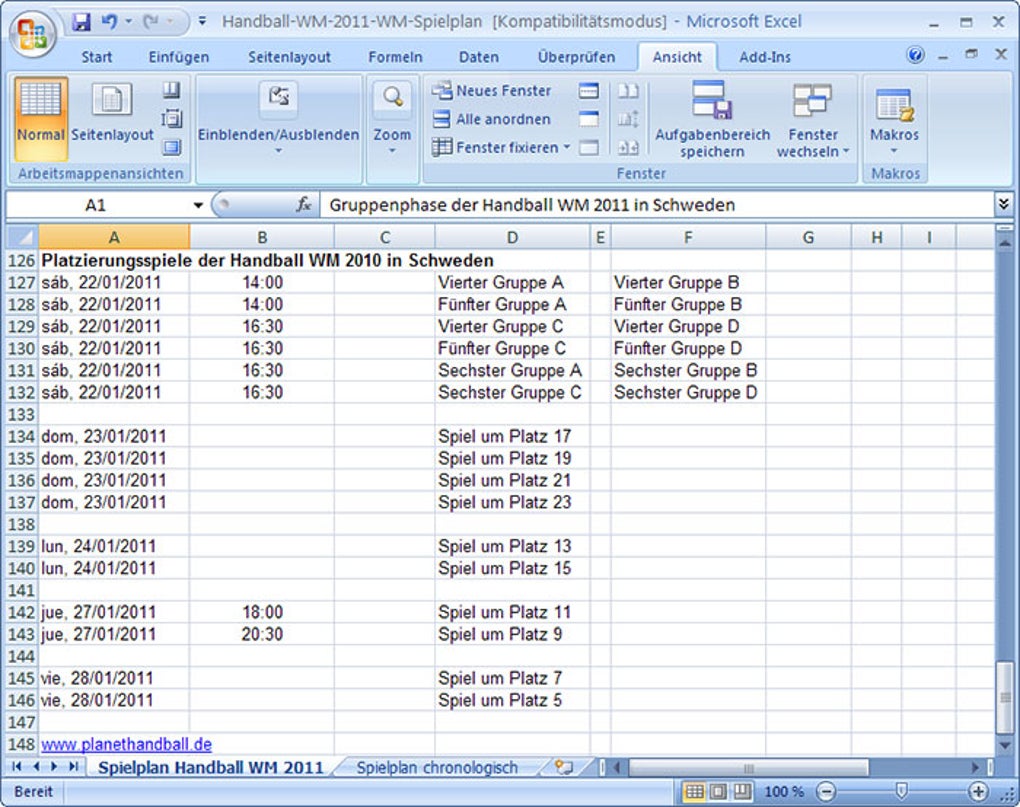This screenshot has height=807, width=1020.
Task: Expand the formula bar chevron
Action: [1003, 205]
